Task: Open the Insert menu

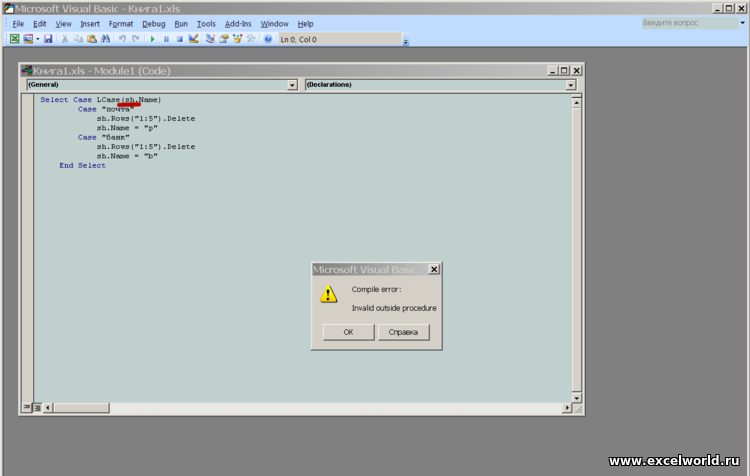Action: [x=90, y=23]
